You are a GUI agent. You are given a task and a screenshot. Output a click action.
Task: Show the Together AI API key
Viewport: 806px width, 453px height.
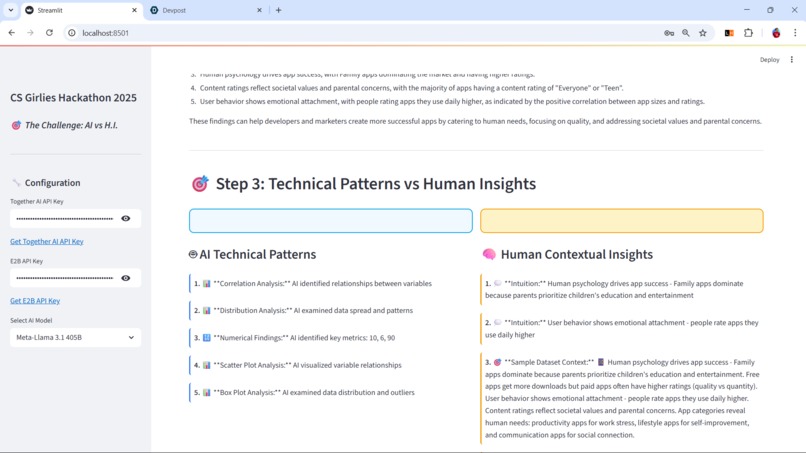point(125,219)
